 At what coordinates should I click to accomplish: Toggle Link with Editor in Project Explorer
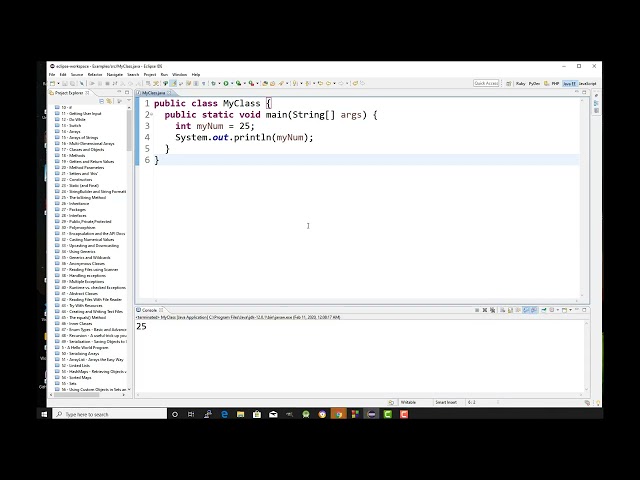pos(109,101)
